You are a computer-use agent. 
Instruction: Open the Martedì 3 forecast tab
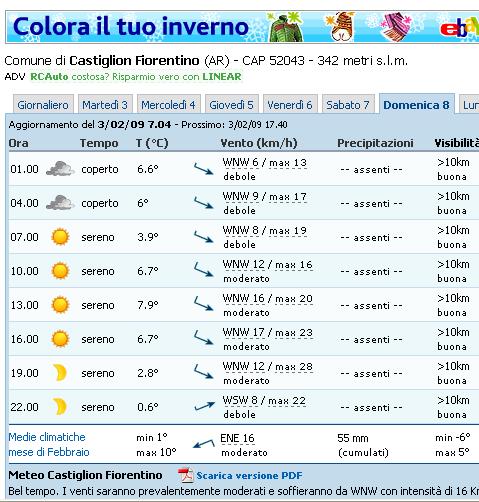point(105,105)
